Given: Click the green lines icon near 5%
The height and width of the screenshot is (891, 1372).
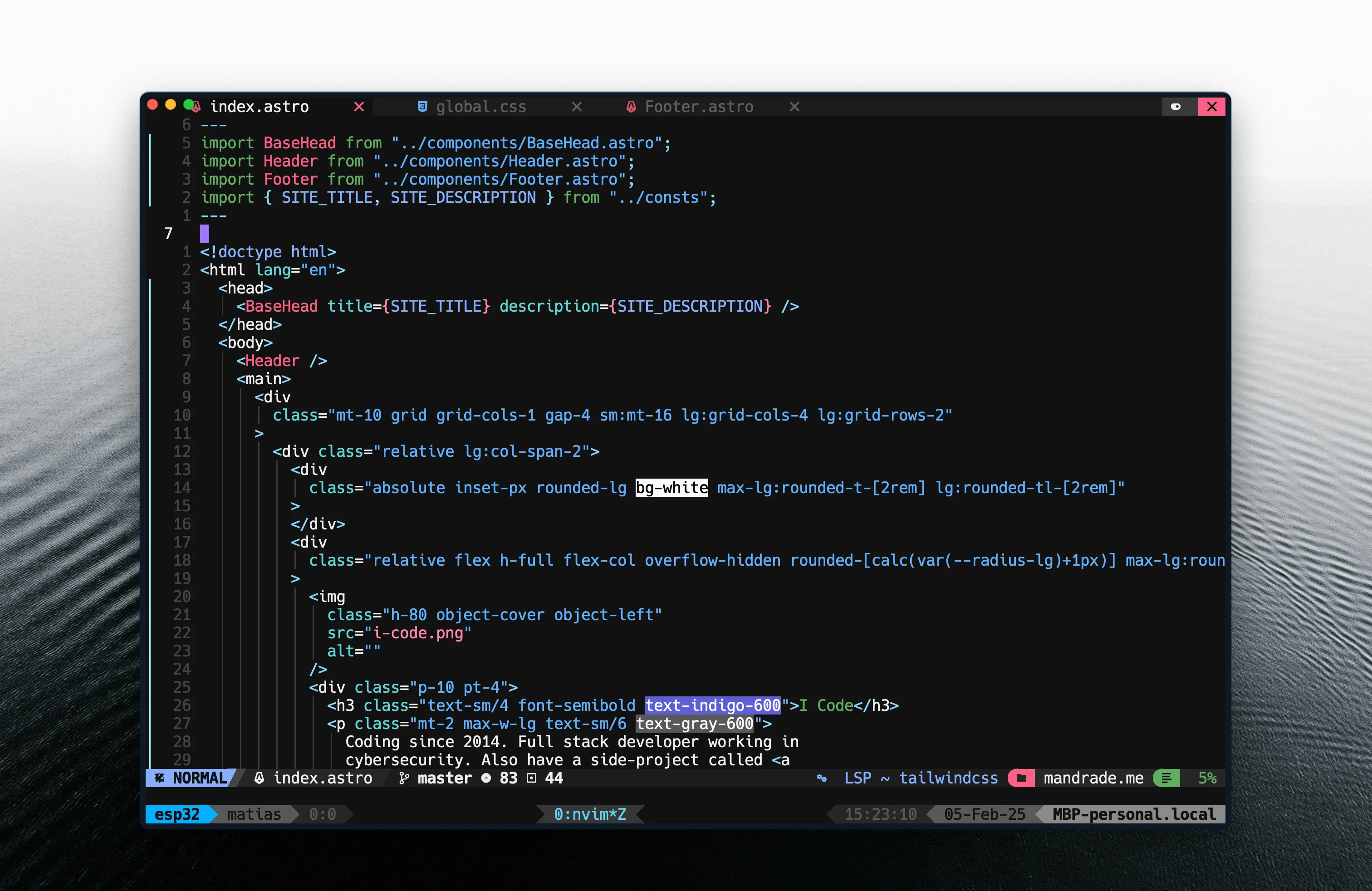Looking at the screenshot, I should tap(1166, 778).
